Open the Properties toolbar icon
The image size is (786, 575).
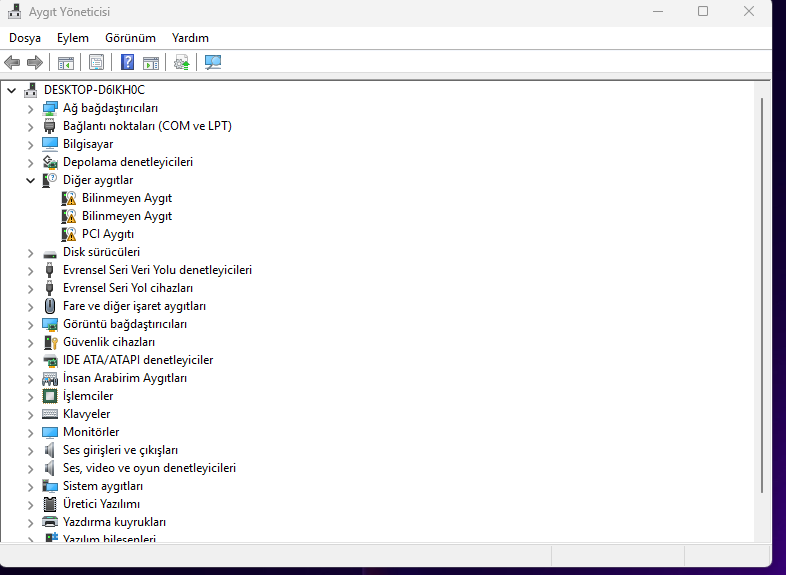(96, 63)
